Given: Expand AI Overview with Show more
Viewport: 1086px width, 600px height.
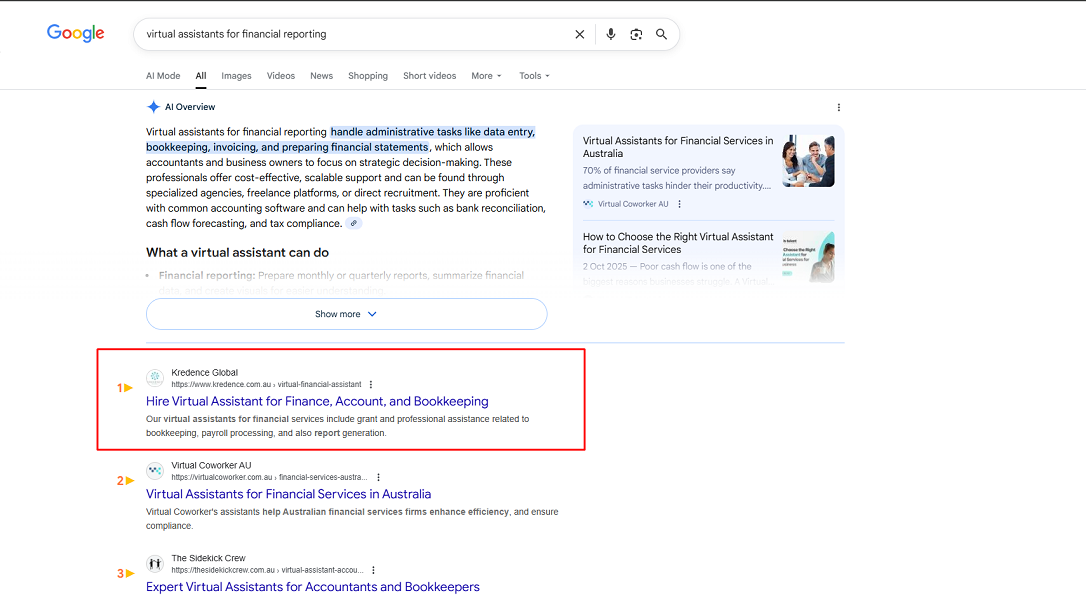Looking at the screenshot, I should pos(346,314).
